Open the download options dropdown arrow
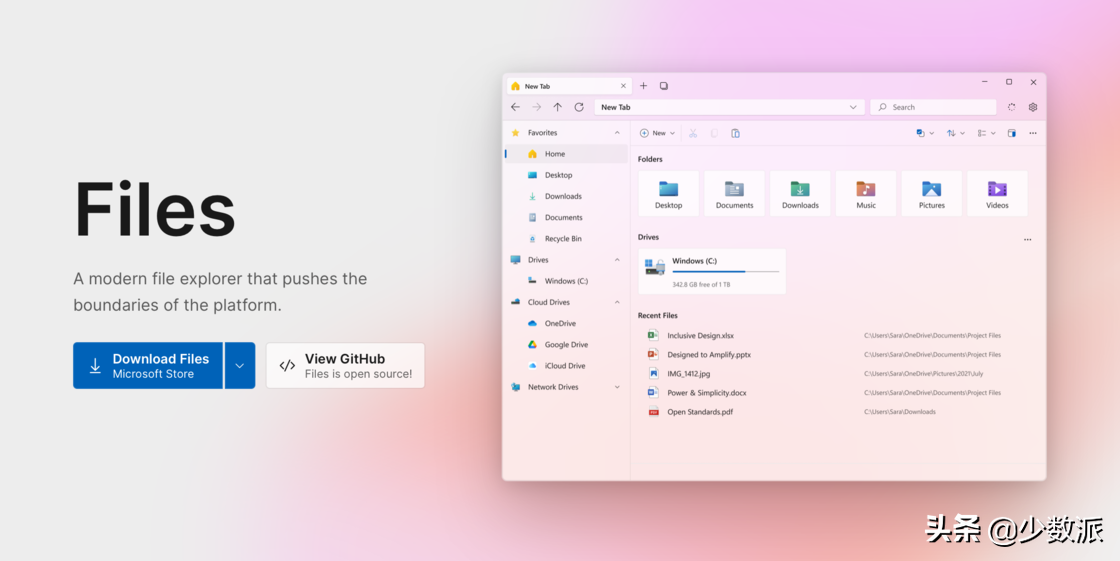This screenshot has width=1120, height=561. tap(240, 366)
